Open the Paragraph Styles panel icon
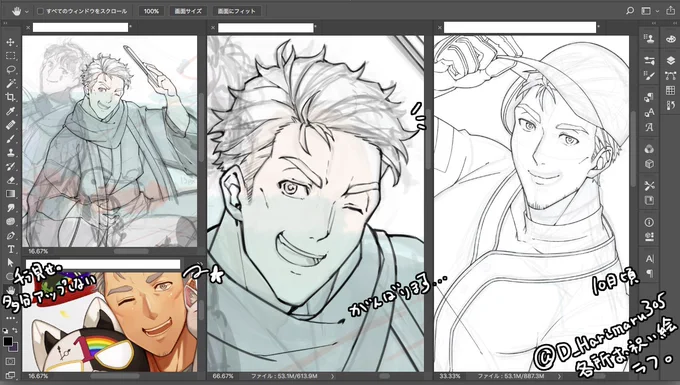The height and width of the screenshot is (385, 680). pyautogui.click(x=649, y=98)
